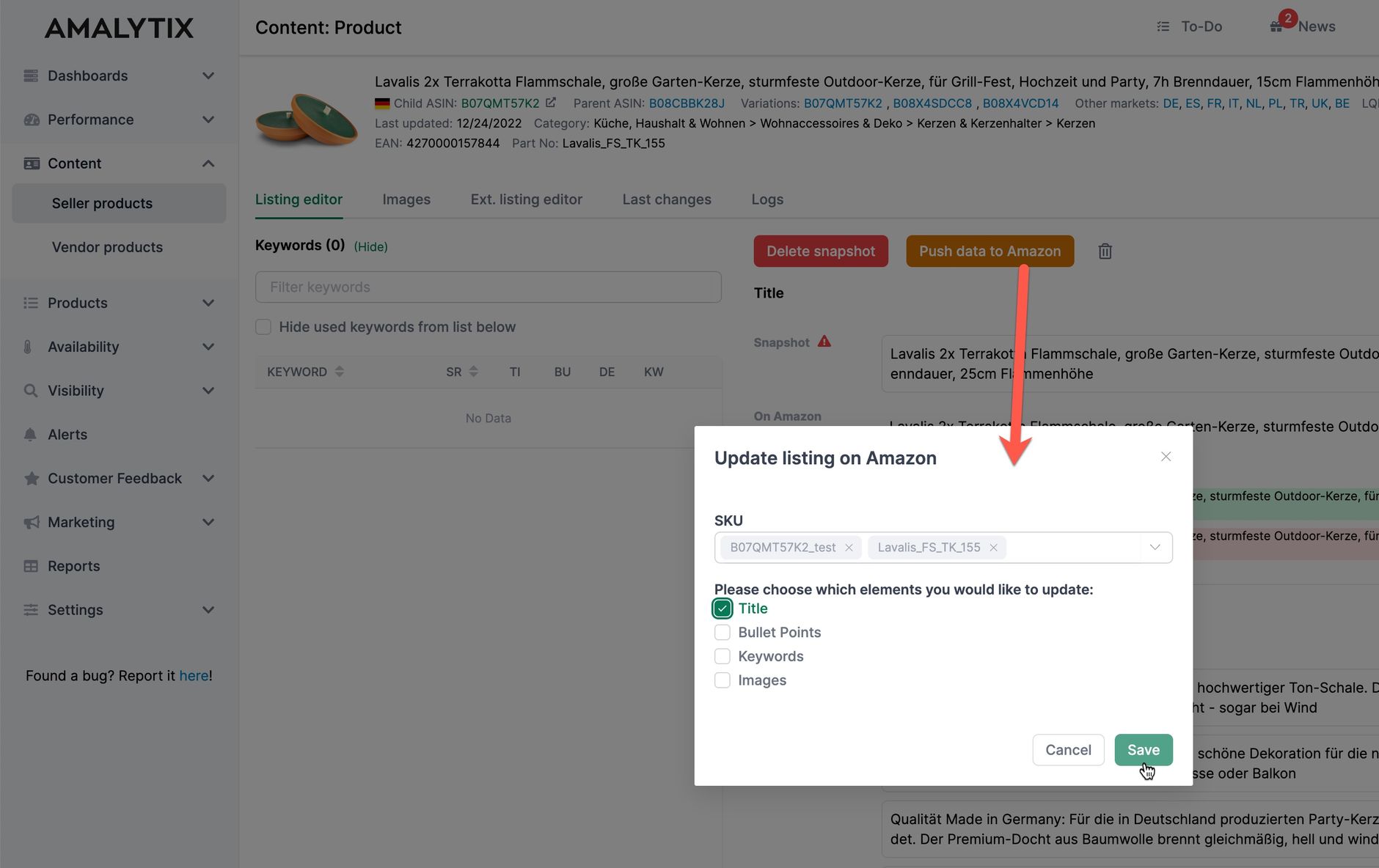Image resolution: width=1379 pixels, height=868 pixels.
Task: Open child ASIN external link icon
Action: (x=551, y=103)
